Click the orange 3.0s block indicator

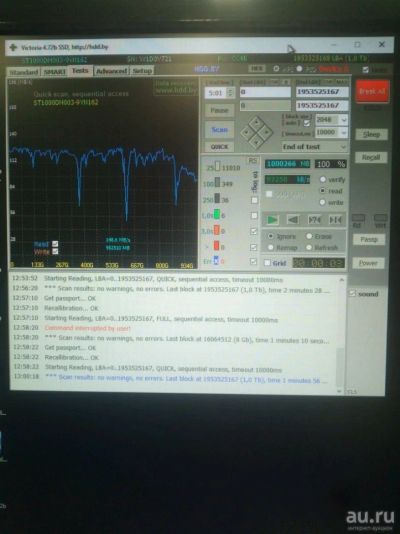217,230
